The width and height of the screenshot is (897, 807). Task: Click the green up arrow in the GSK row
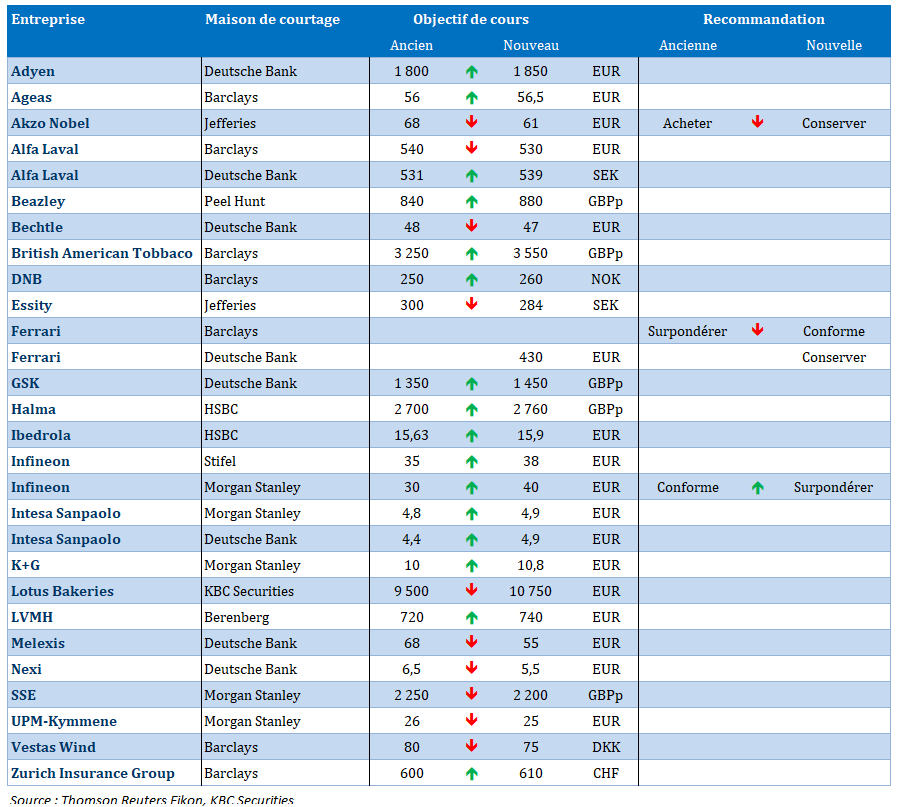471,384
